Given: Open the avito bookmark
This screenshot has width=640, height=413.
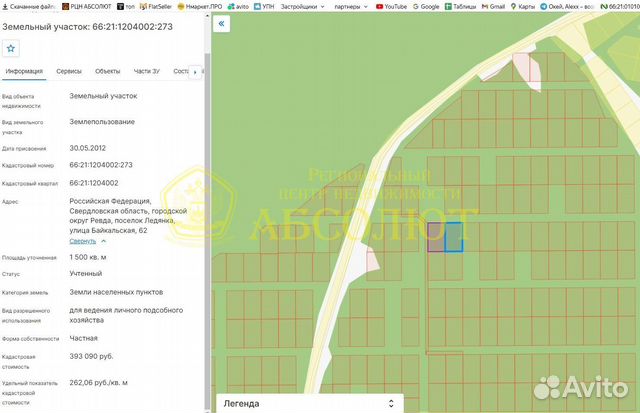Looking at the screenshot, I should (238, 7).
